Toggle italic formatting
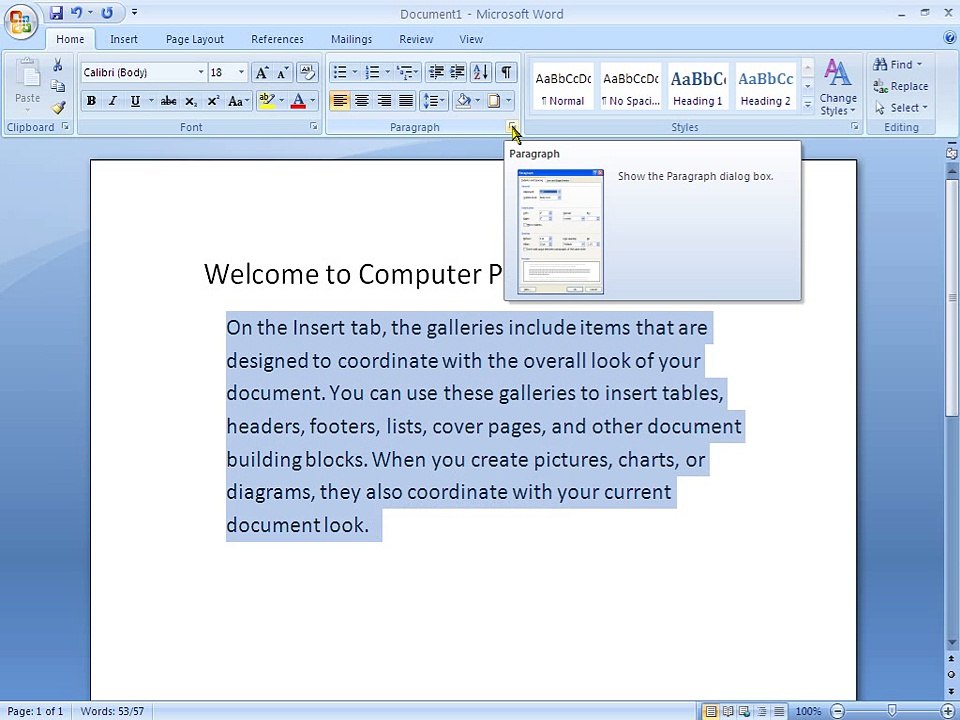This screenshot has width=960, height=720. [113, 101]
